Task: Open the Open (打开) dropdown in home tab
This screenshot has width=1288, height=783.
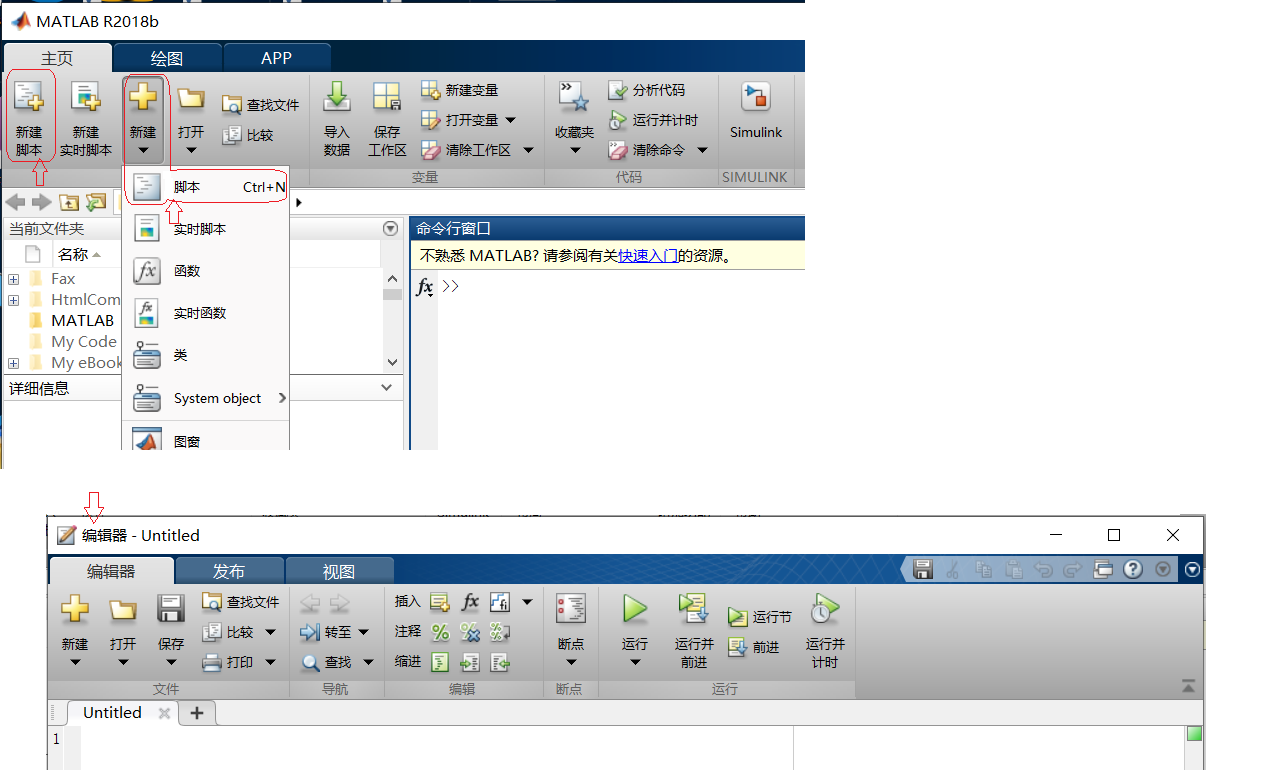Action: 191,152
